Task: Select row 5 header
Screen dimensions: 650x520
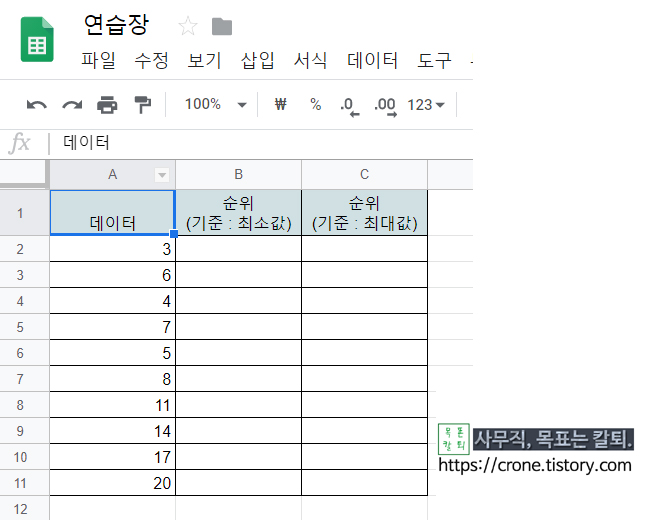Action: click(x=24, y=327)
